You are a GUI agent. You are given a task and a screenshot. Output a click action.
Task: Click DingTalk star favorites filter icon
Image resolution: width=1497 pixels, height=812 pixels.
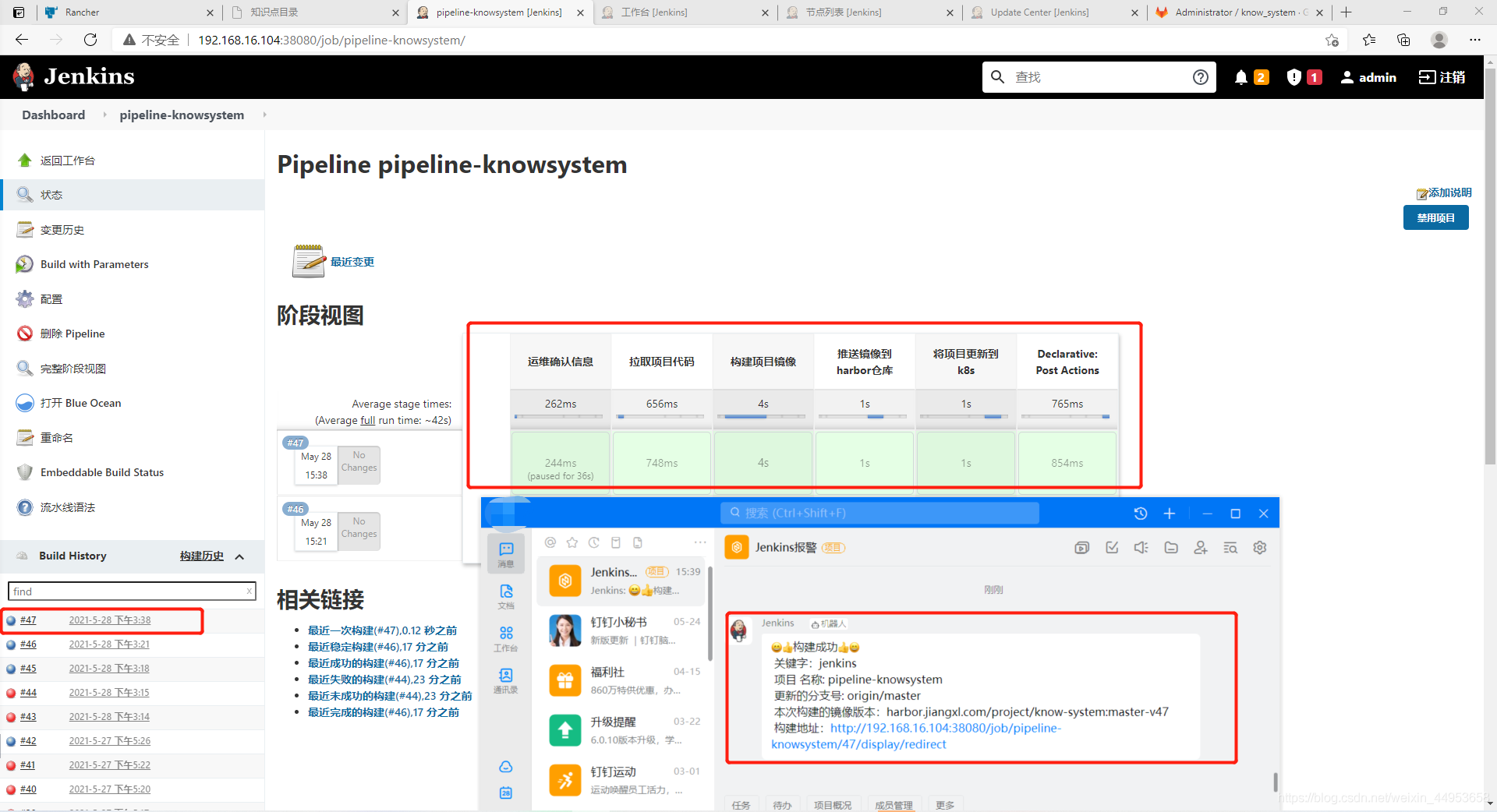[572, 542]
